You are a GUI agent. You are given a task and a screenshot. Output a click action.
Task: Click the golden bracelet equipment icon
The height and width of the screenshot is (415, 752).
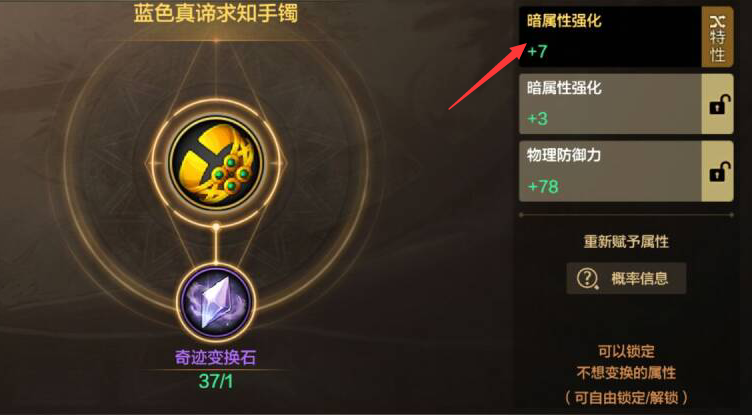[x=216, y=163]
